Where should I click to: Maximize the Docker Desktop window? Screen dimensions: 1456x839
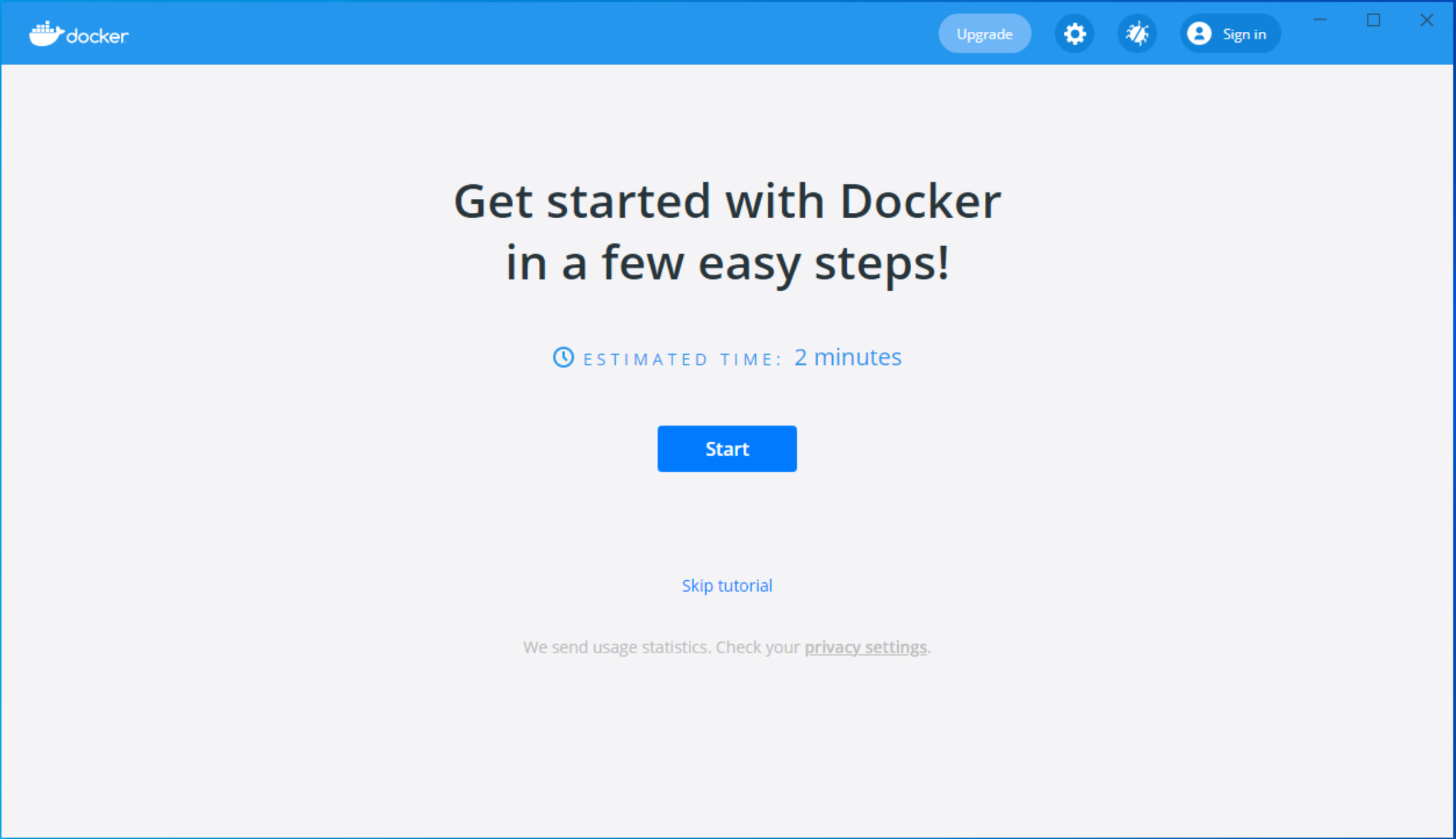coord(1374,21)
